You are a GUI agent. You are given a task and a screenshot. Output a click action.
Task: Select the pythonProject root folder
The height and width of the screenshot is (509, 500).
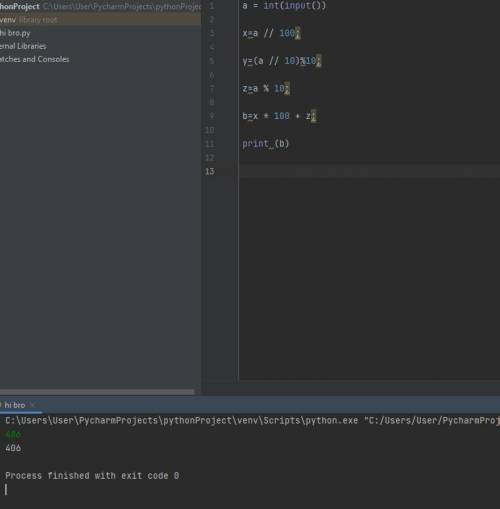click(x=20, y=6)
